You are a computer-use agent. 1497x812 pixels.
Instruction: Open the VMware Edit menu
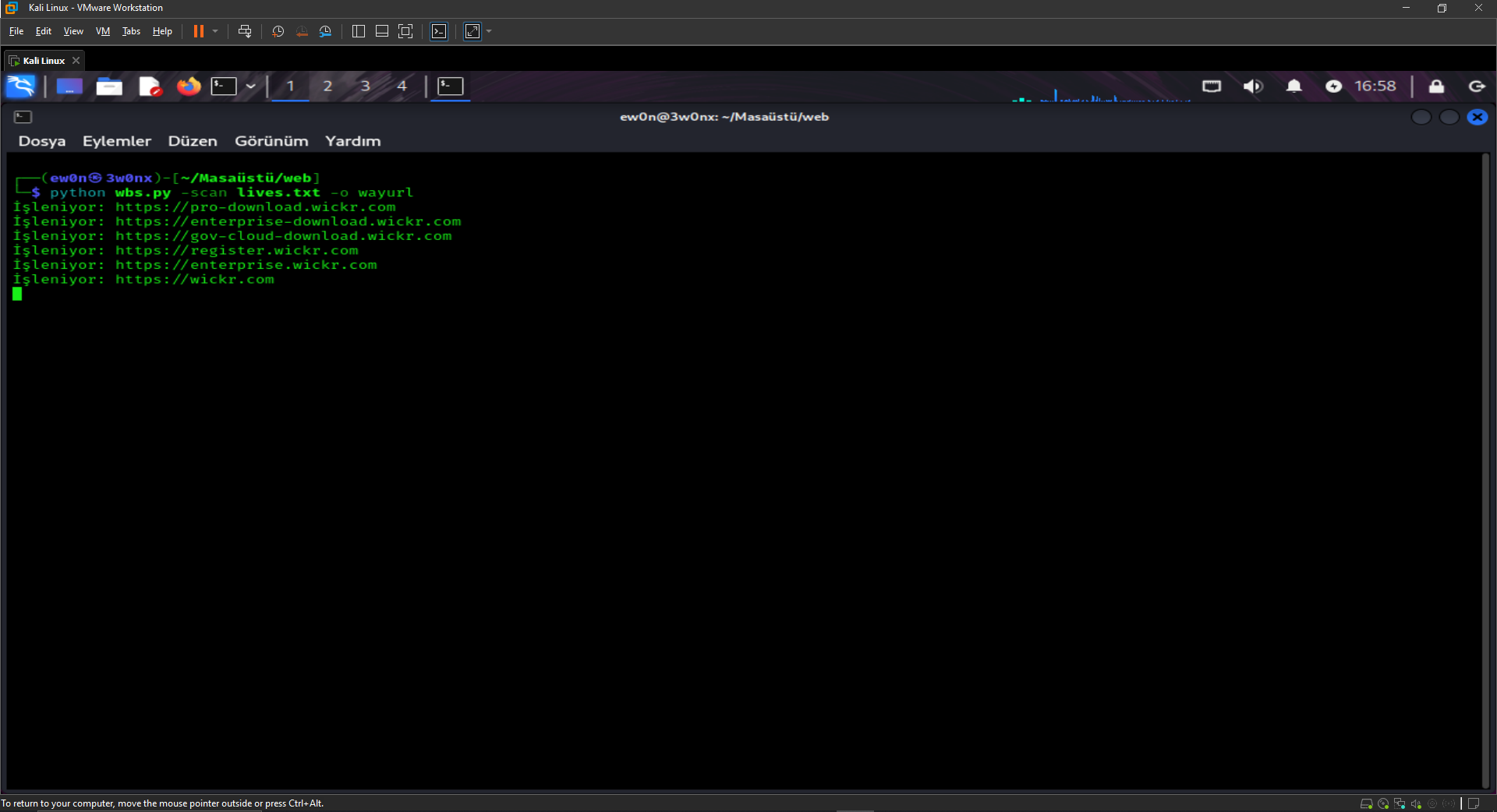point(44,31)
